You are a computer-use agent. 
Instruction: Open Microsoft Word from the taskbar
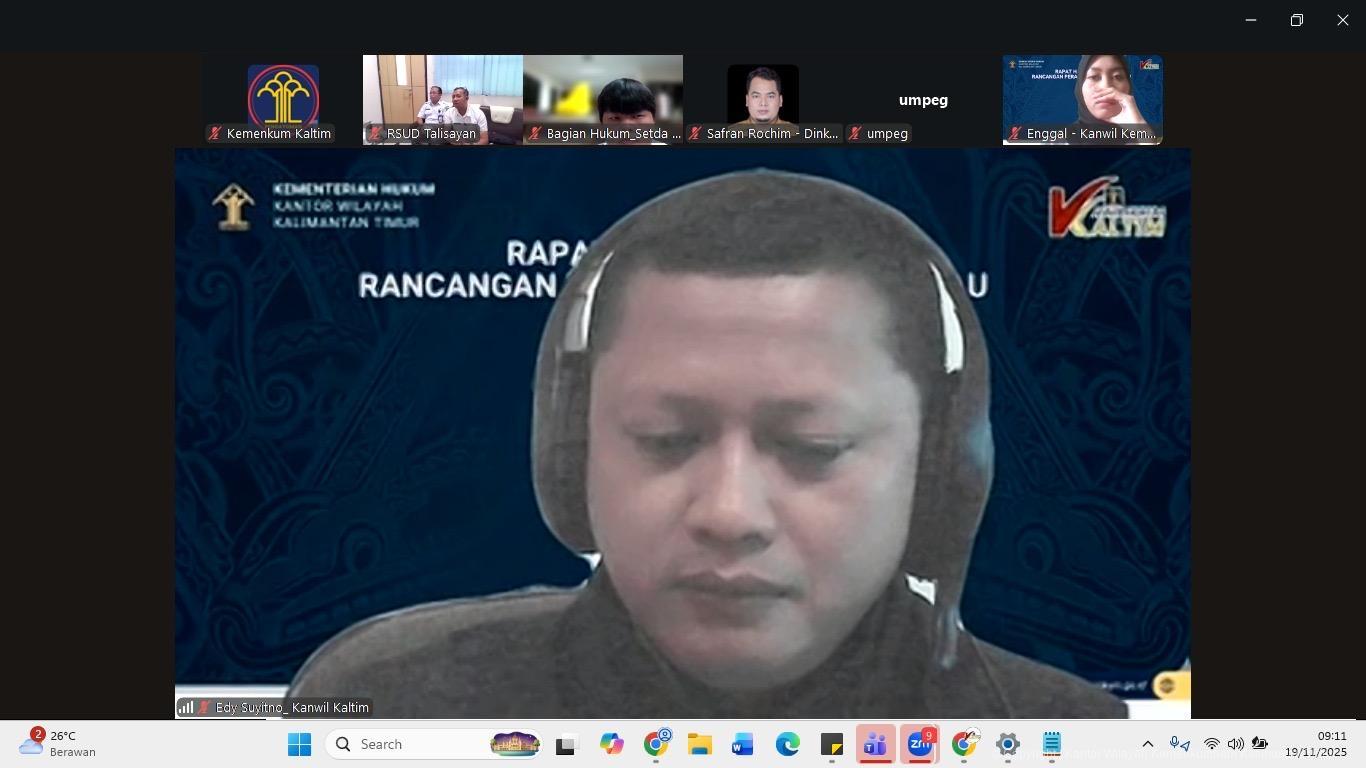[742, 744]
